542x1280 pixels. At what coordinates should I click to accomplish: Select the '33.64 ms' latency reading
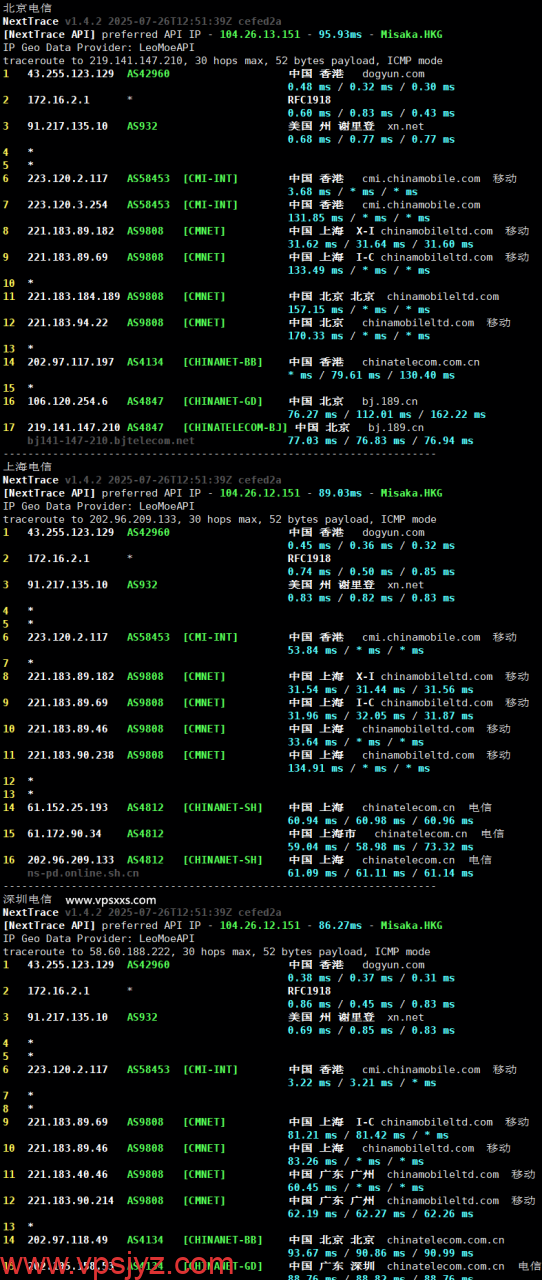pos(310,742)
